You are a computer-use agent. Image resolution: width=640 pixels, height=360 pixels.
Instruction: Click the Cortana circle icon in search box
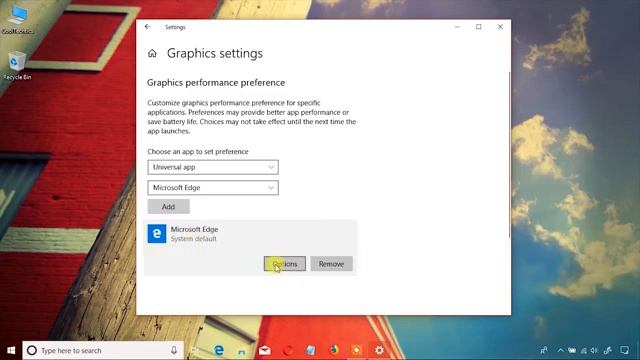(32, 350)
